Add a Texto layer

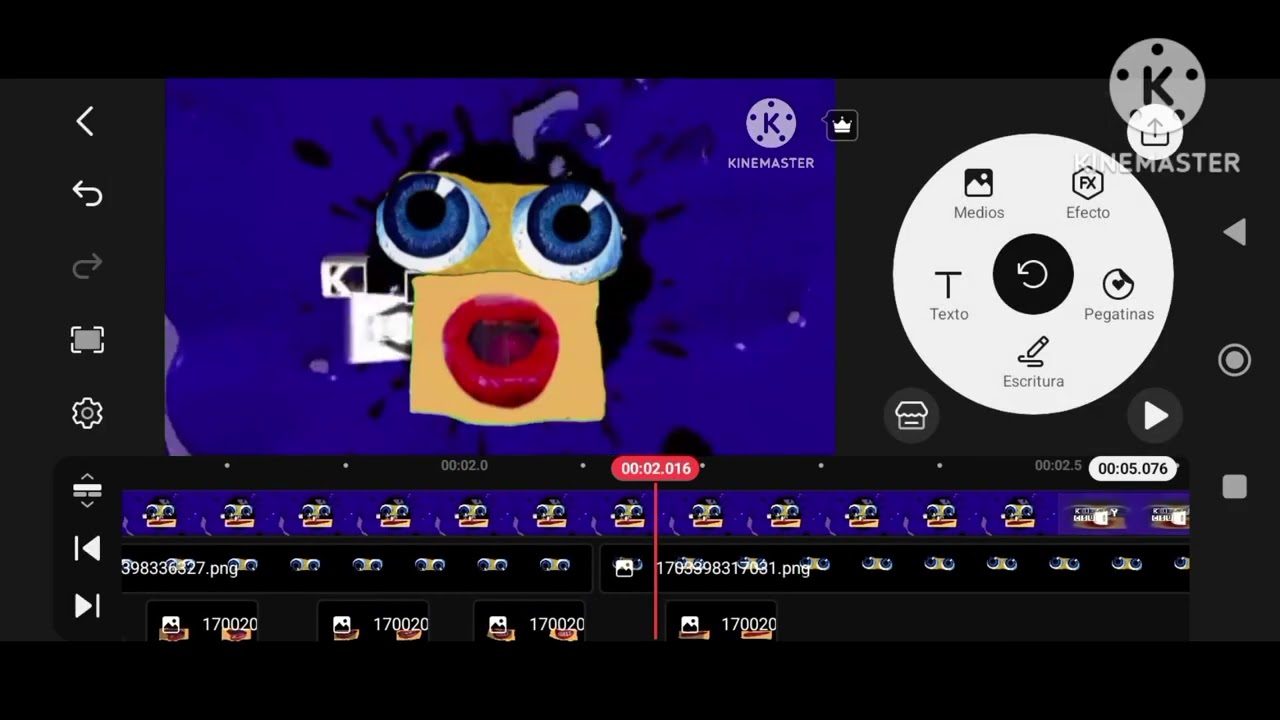(x=948, y=296)
